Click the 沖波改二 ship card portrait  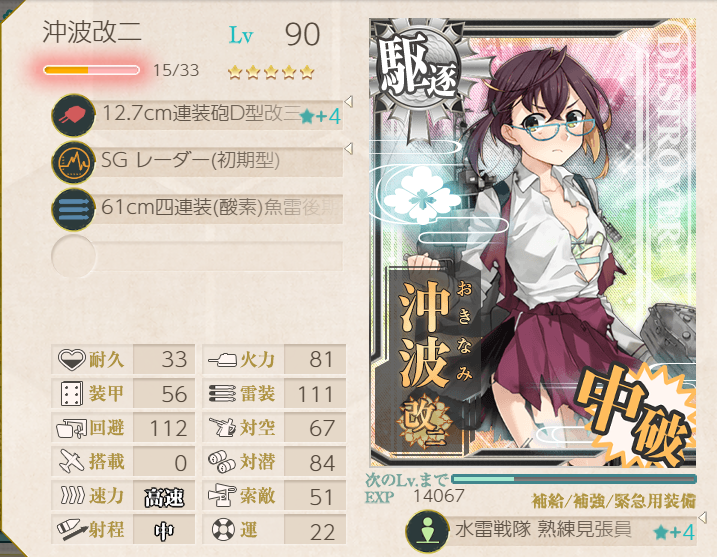tap(533, 242)
